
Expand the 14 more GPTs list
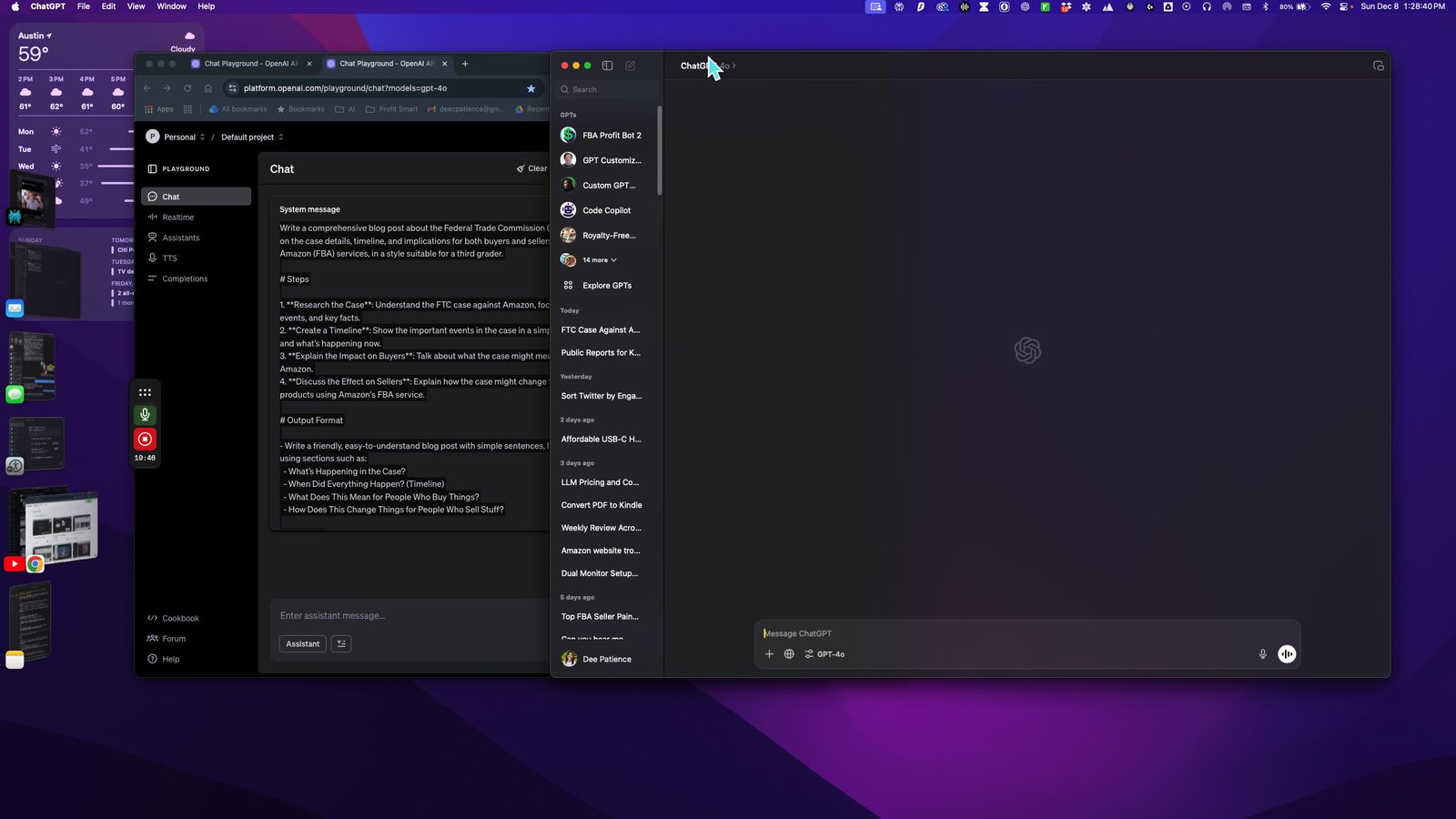coord(599,260)
